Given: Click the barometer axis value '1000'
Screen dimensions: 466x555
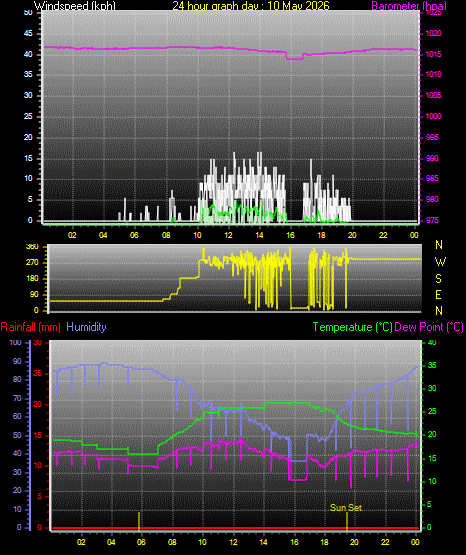Looking at the screenshot, I should point(433,116).
